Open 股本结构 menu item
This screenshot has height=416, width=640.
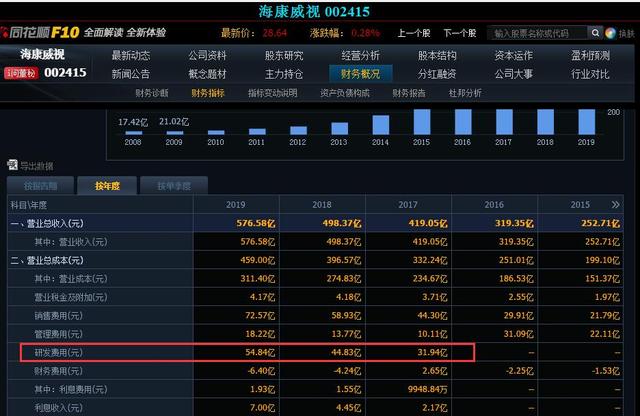click(437, 56)
